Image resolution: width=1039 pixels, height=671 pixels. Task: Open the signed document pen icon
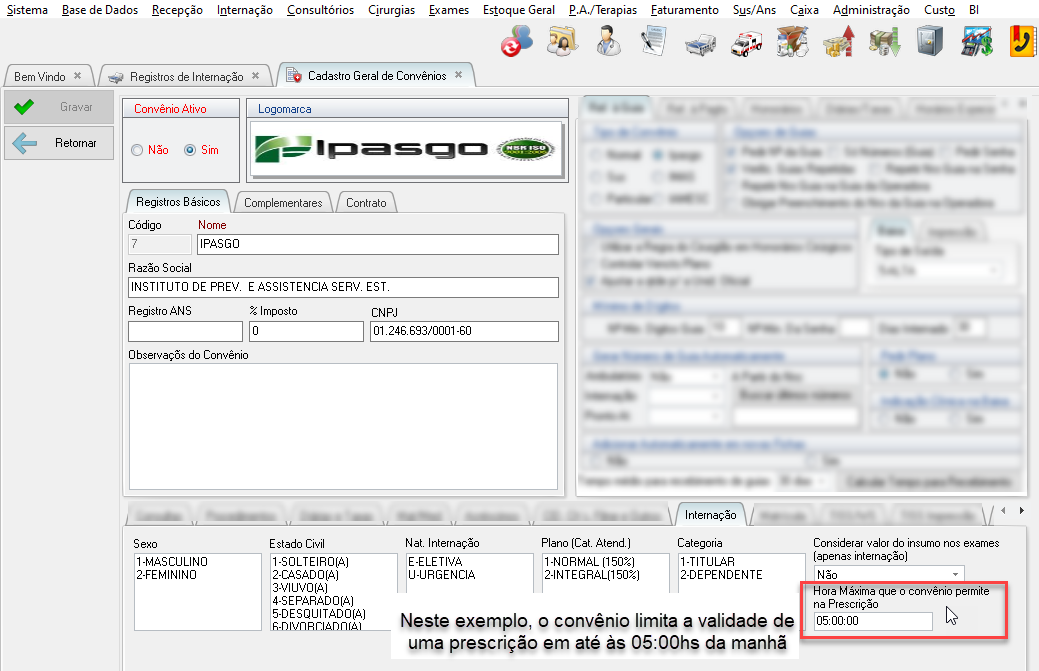654,42
